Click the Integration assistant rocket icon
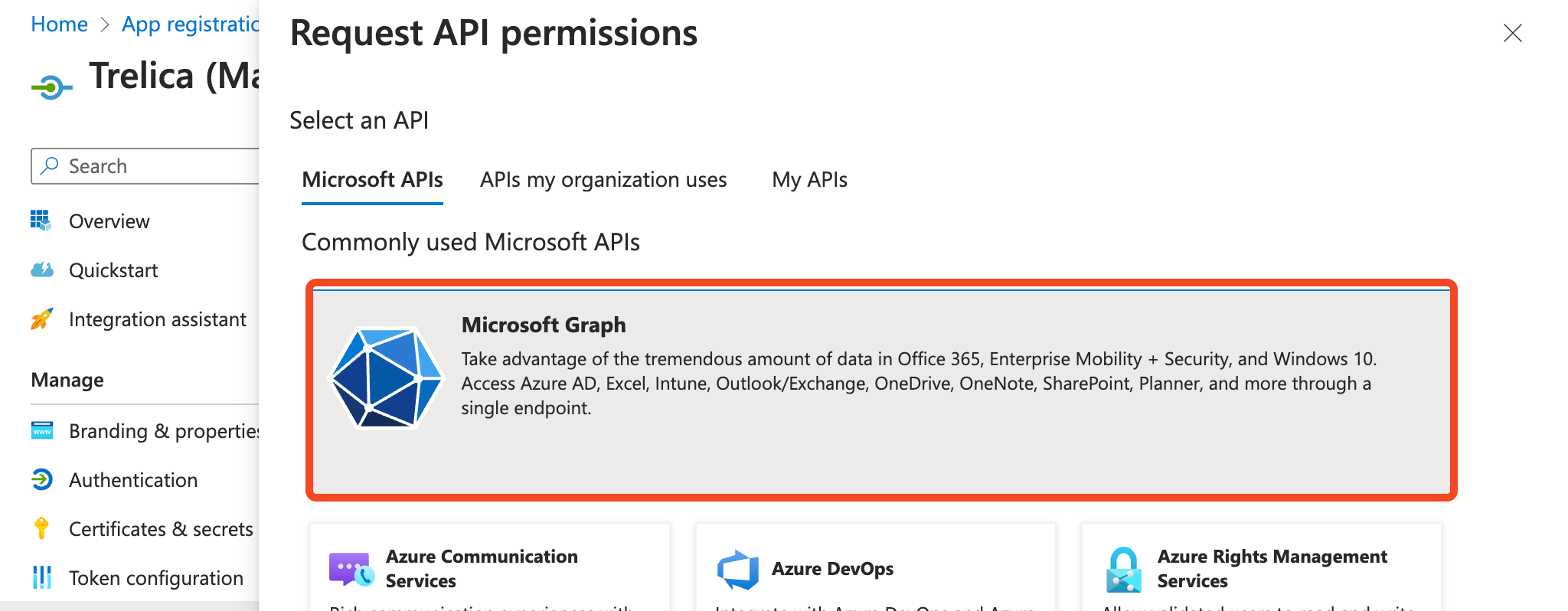Viewport: 1568px width, 611px height. click(42, 319)
